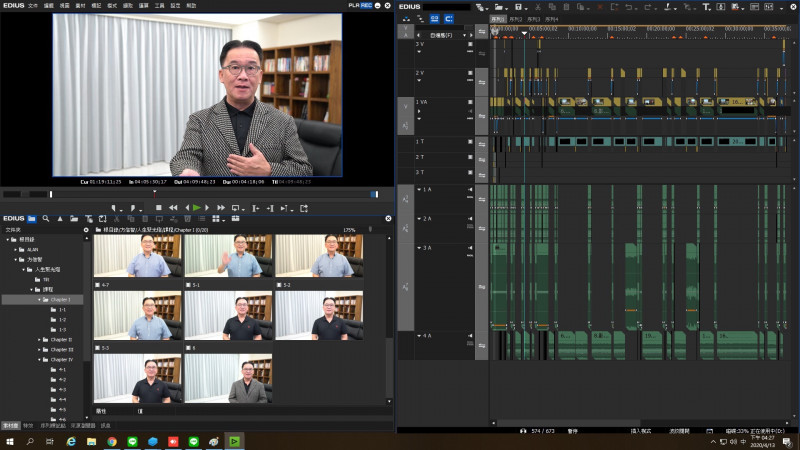Screen dimensions: 800x450
Task: Click the Rewind button in the player
Action: tap(173, 207)
